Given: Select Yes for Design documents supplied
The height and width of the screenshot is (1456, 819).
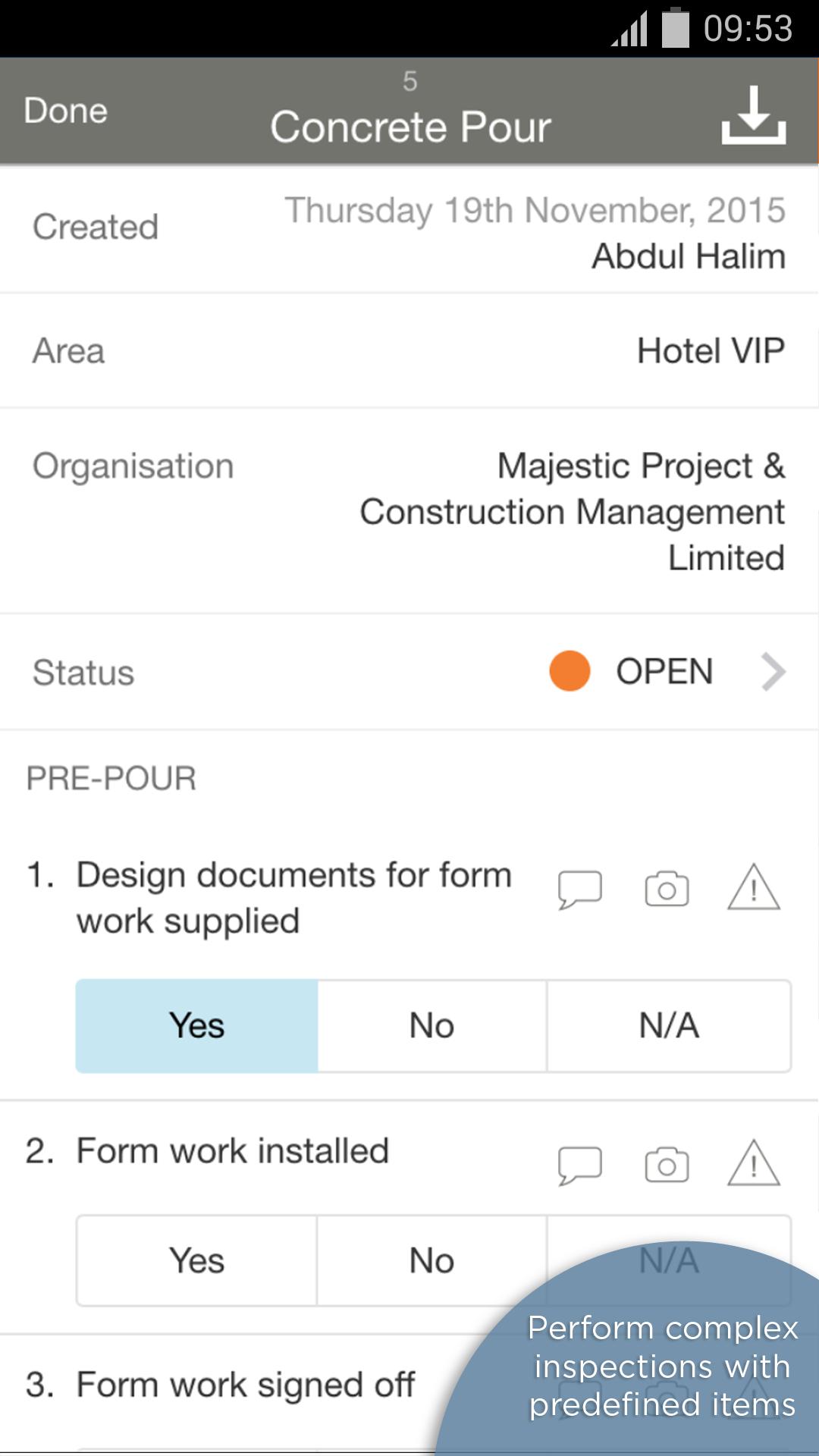Looking at the screenshot, I should [196, 1026].
